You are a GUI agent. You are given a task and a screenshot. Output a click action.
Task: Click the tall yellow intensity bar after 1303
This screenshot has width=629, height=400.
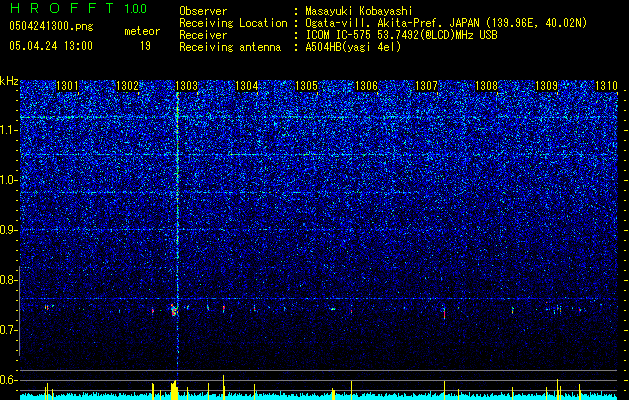pos(223,387)
